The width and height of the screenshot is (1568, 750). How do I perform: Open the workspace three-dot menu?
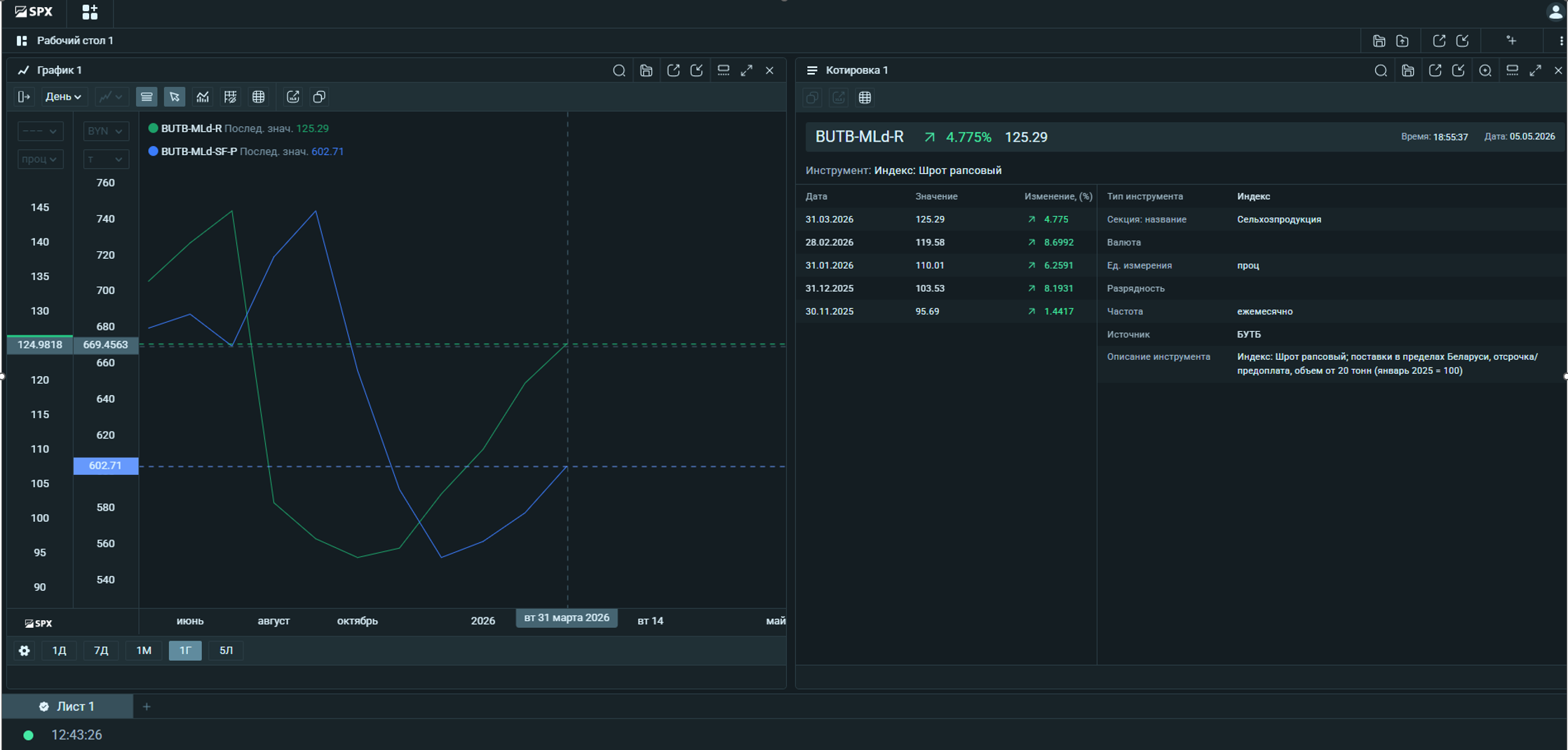coord(1561,41)
